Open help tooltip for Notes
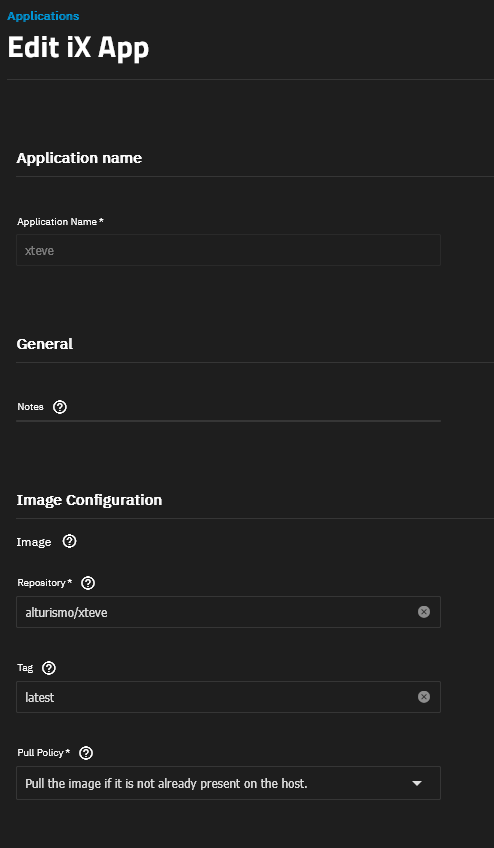Image resolution: width=494 pixels, height=848 pixels. [60, 407]
